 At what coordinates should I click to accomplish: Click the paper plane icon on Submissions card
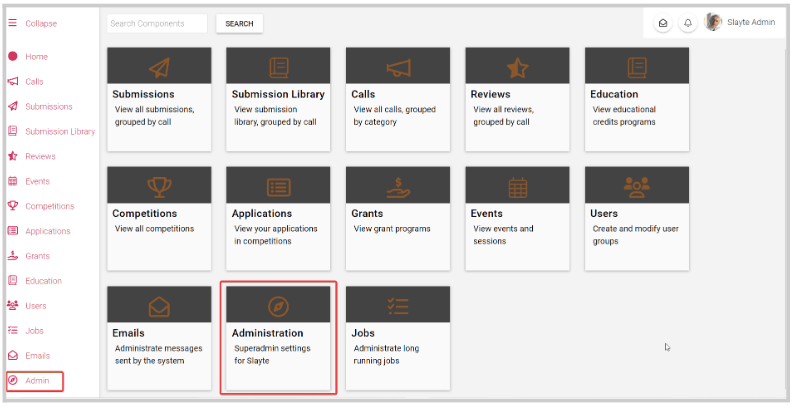[159, 67]
